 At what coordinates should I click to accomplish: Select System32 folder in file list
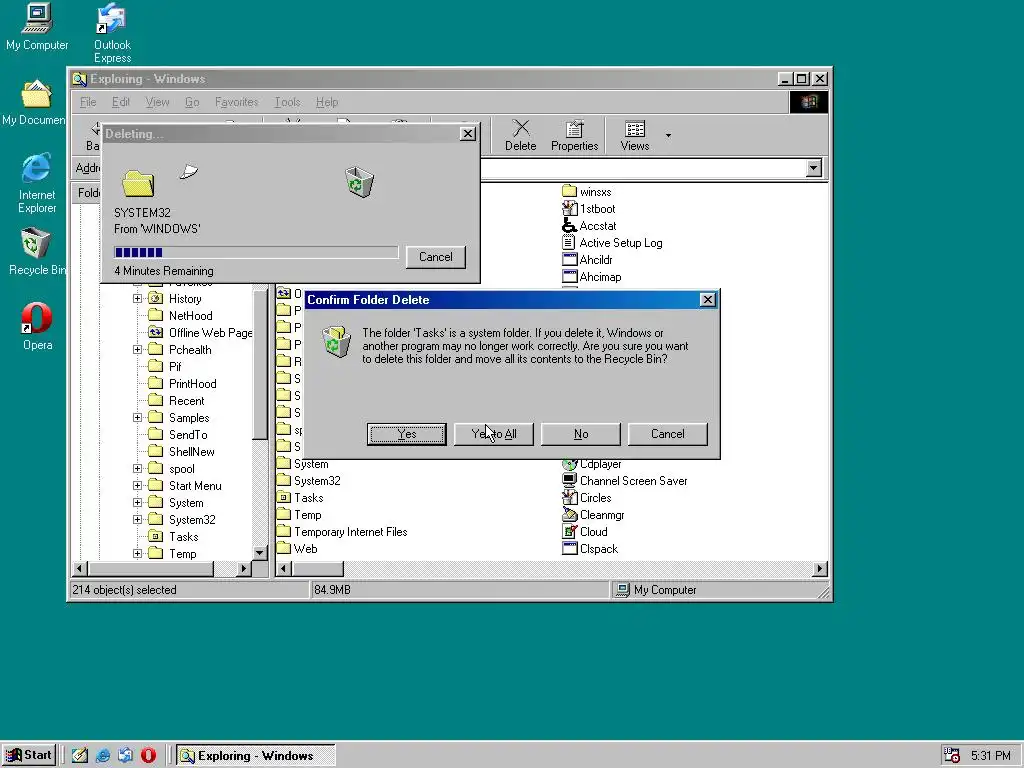pos(308,481)
